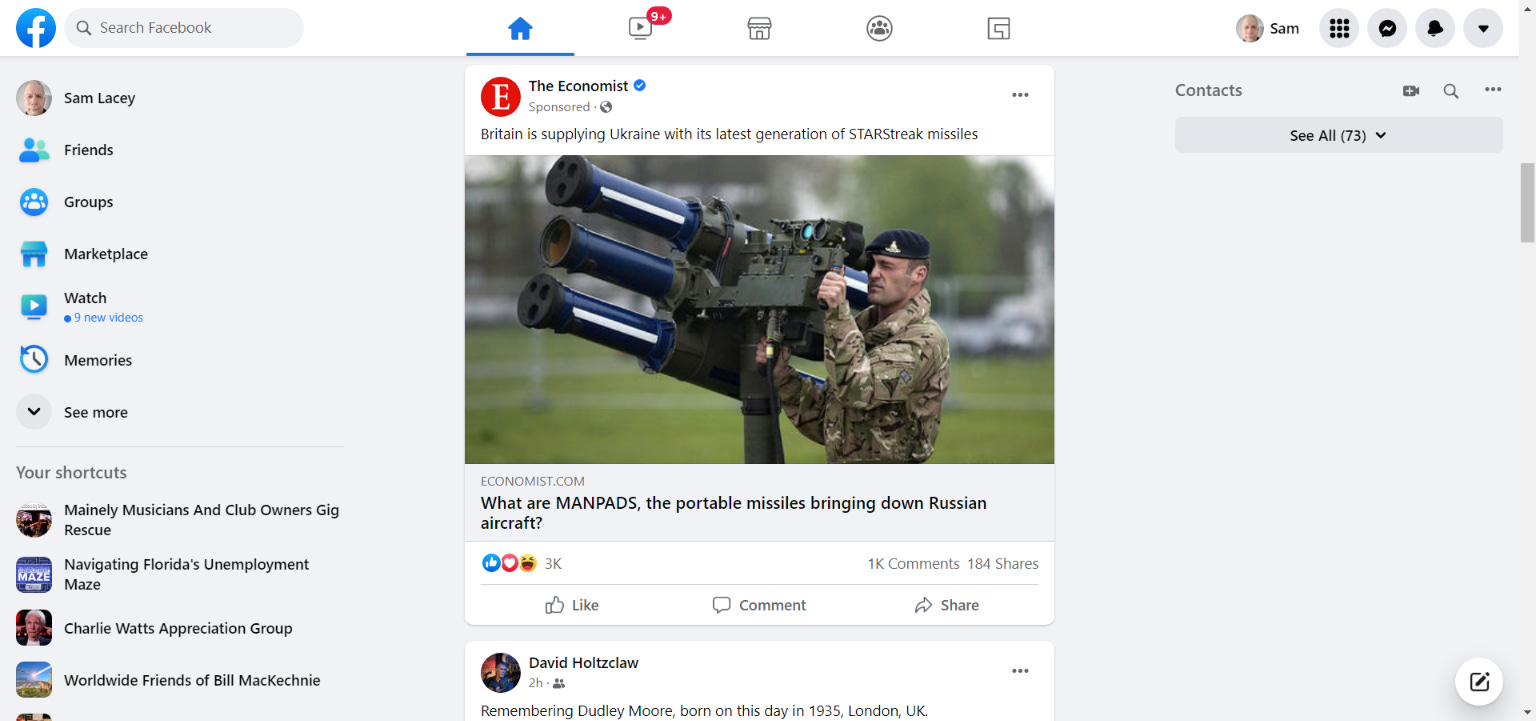This screenshot has width=1536, height=721.
Task: Click the Facebook logo
Action: coord(36,28)
